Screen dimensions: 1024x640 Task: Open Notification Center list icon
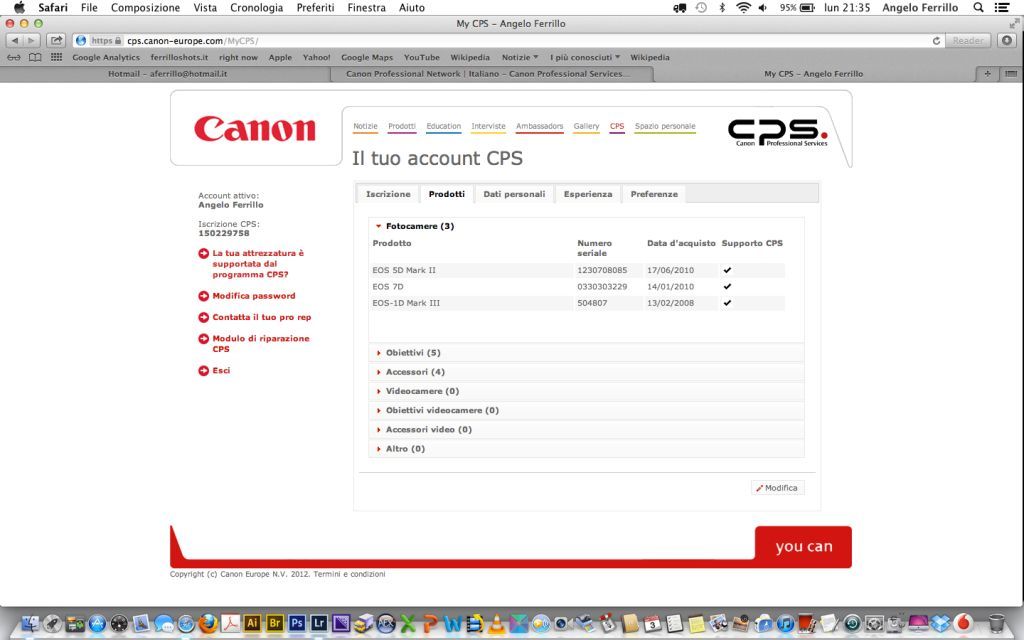(1002, 8)
